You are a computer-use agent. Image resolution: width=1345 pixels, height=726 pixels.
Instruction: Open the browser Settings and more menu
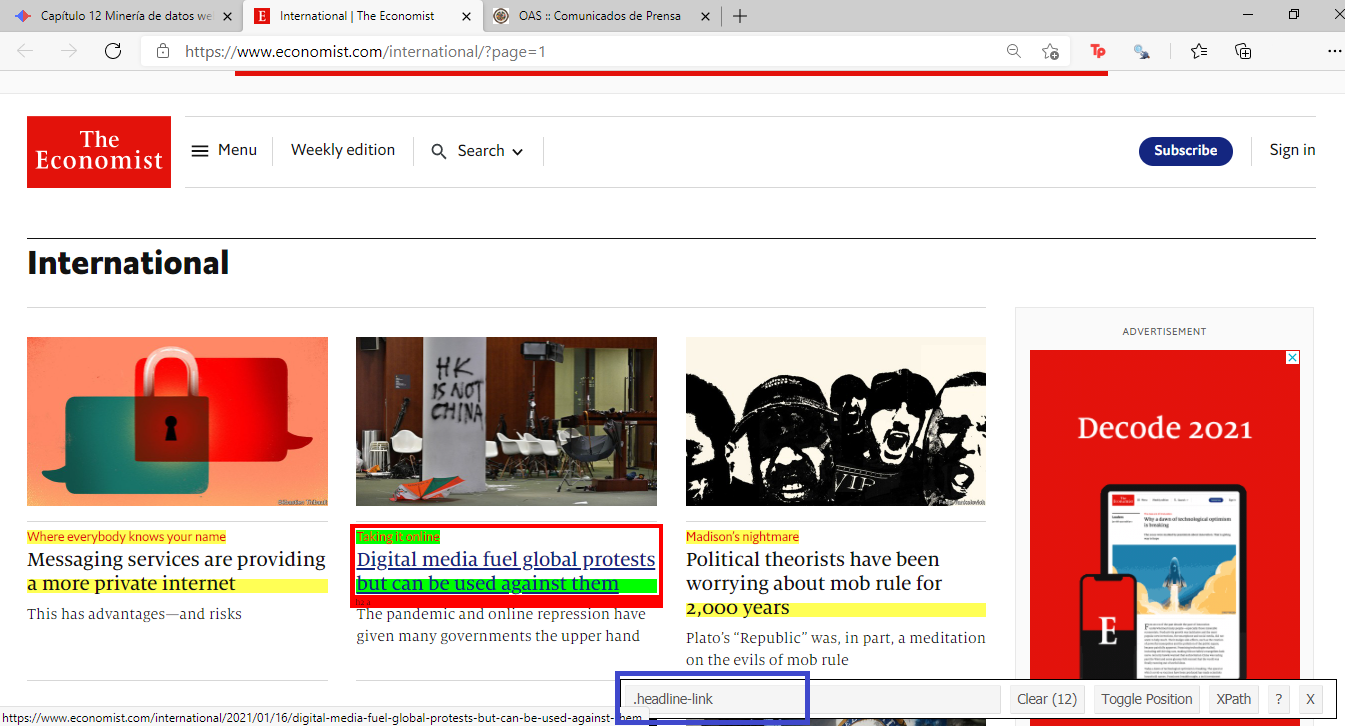coord(1334,51)
